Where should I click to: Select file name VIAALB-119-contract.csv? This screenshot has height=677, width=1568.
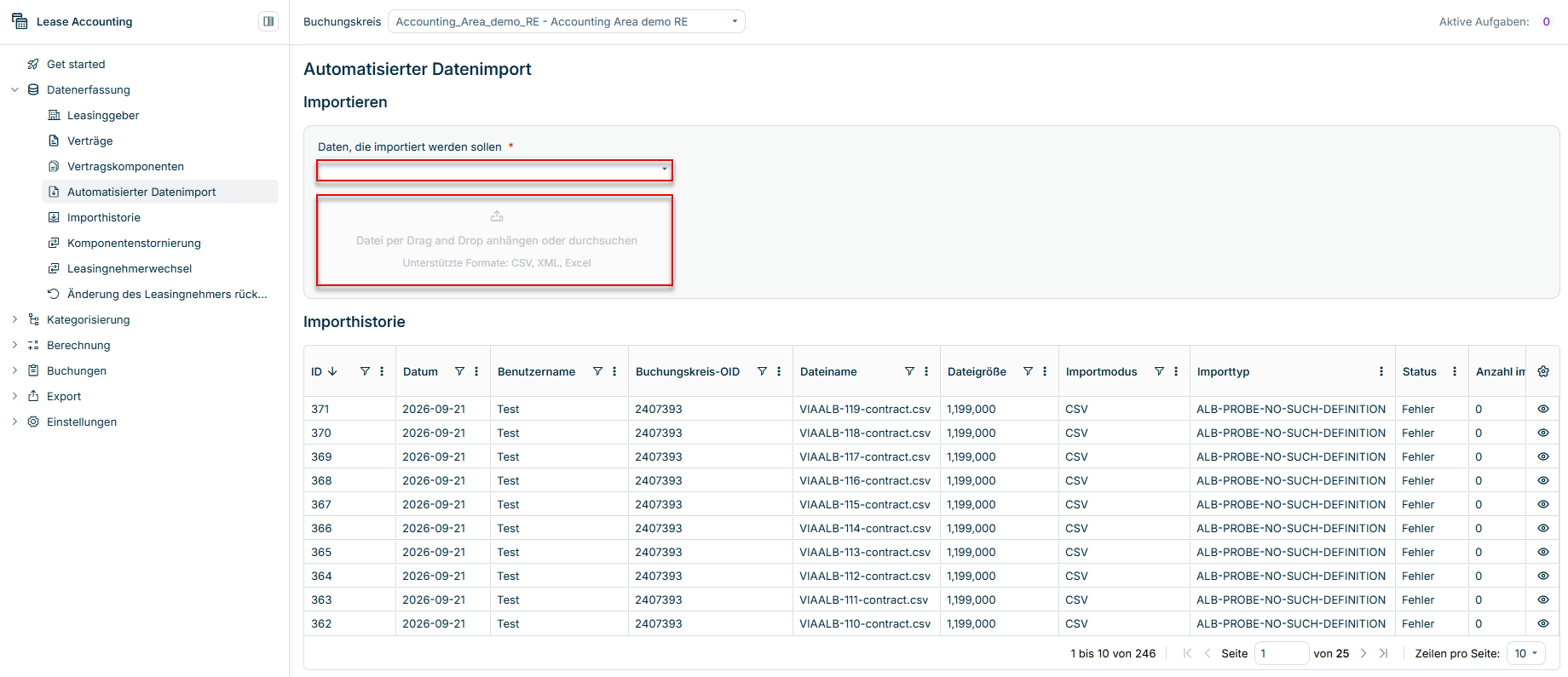pyautogui.click(x=865, y=409)
